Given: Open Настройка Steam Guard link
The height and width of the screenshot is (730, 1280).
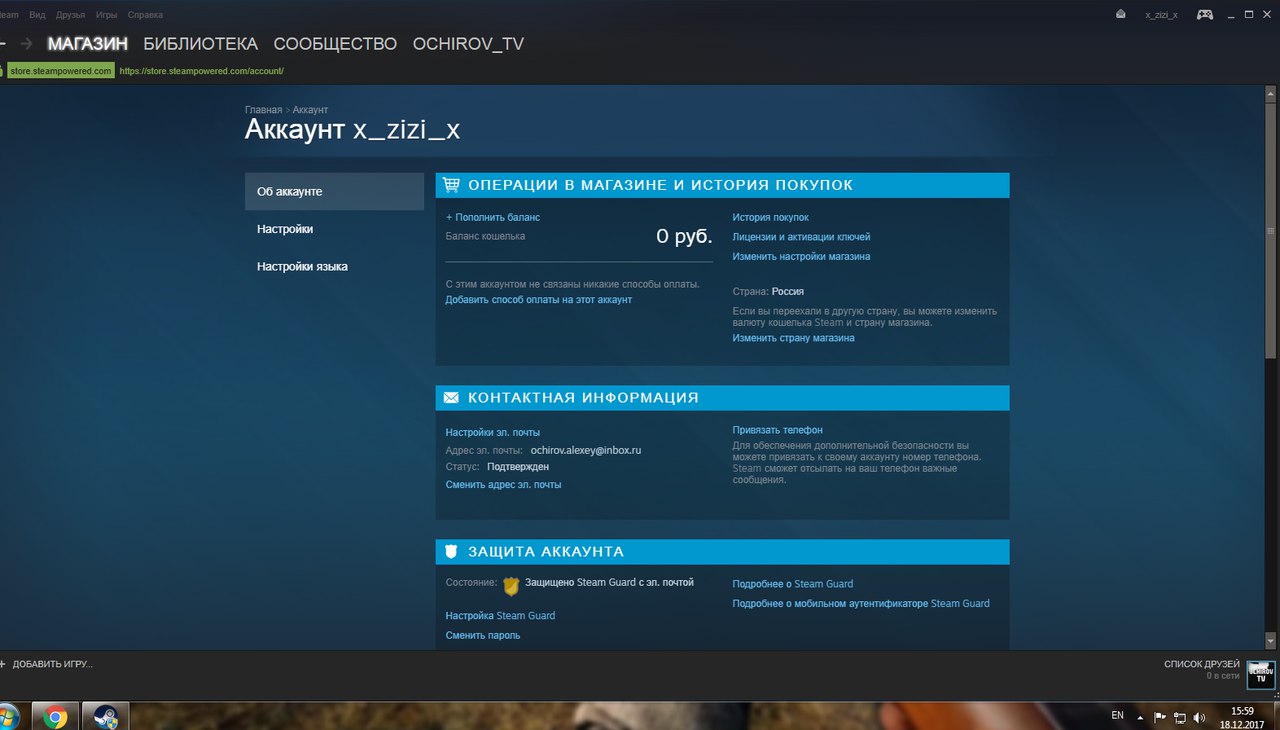Looking at the screenshot, I should [x=500, y=616].
